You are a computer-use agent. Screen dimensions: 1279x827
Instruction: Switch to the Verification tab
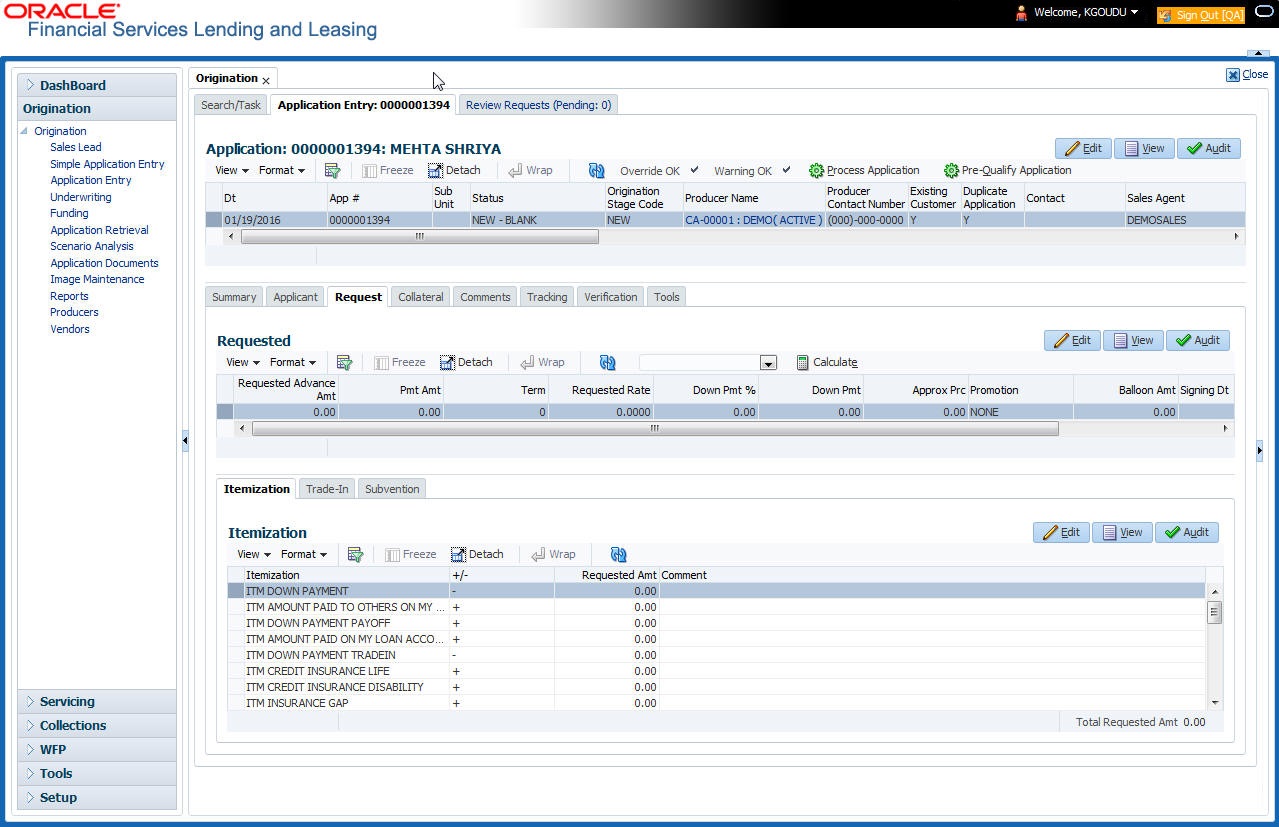click(x=611, y=297)
